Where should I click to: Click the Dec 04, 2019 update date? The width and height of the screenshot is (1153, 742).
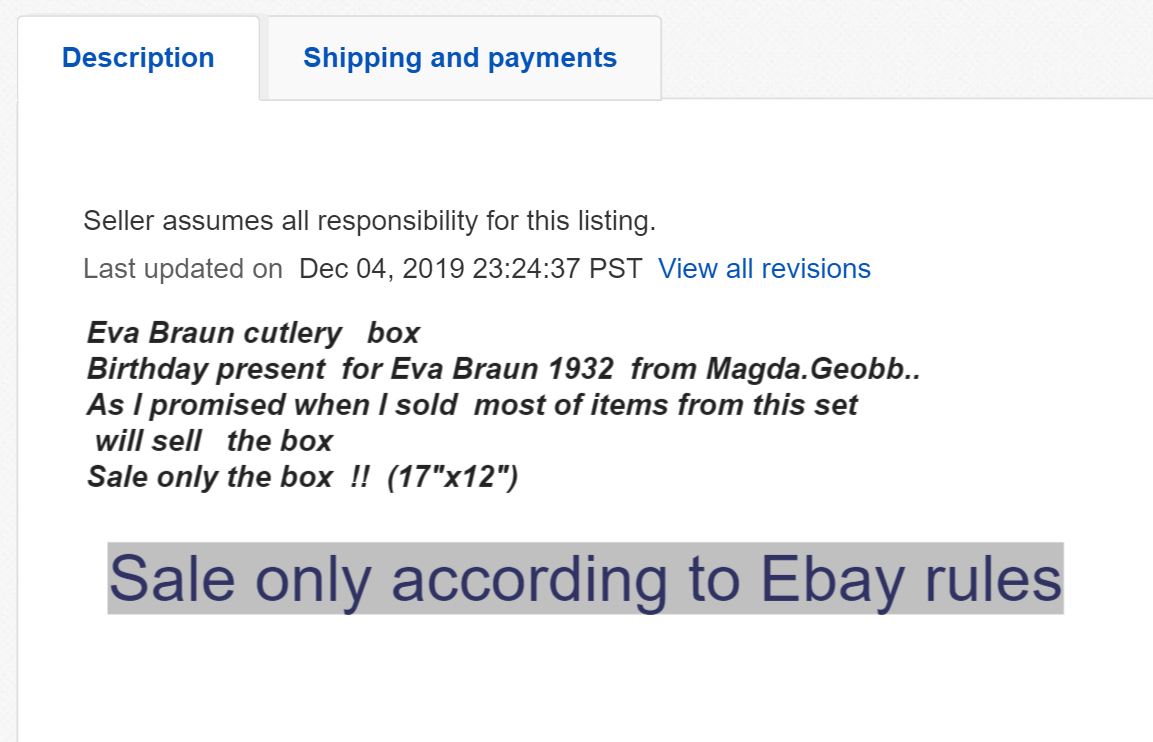380,269
